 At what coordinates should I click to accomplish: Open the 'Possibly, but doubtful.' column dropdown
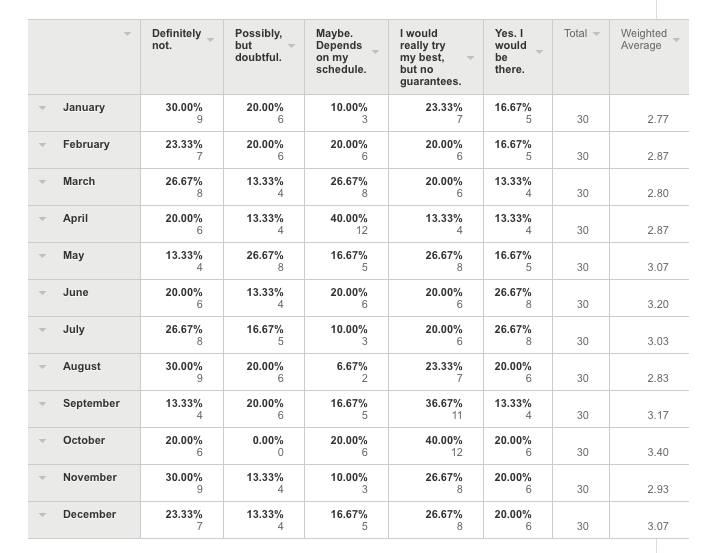pos(292,45)
